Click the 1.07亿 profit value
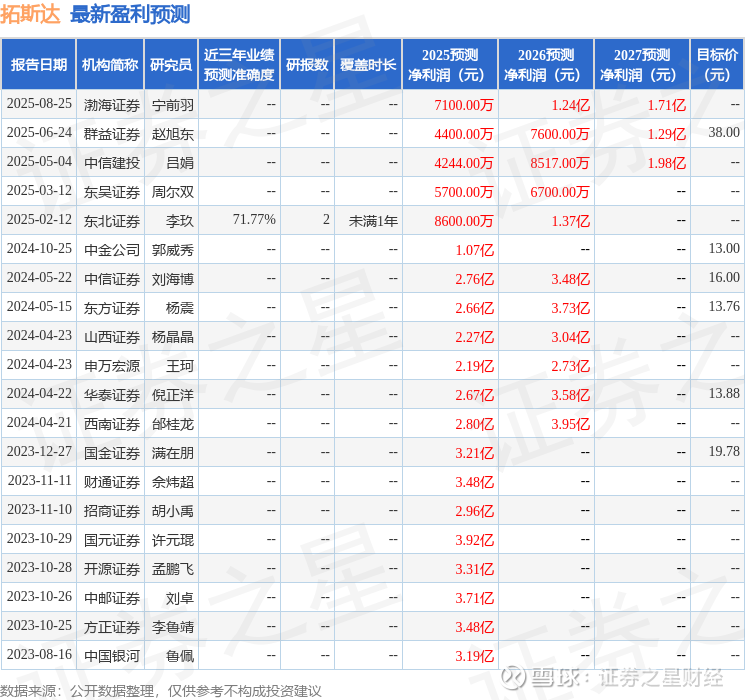 tap(474, 250)
